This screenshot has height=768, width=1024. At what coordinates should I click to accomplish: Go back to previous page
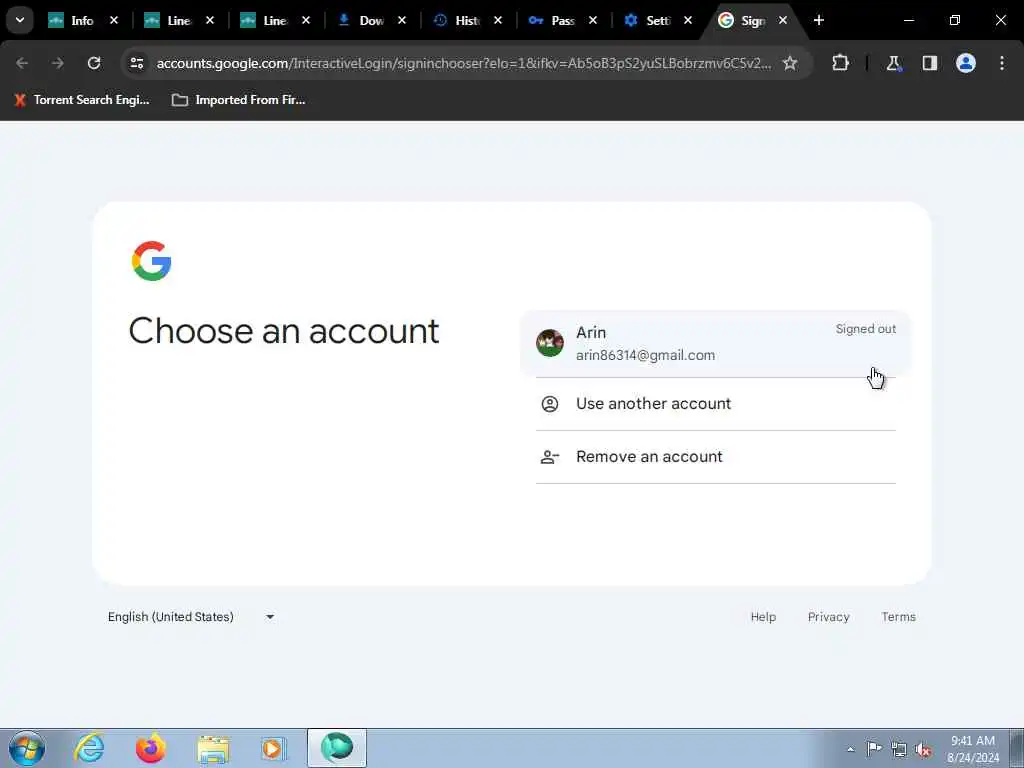(x=22, y=63)
